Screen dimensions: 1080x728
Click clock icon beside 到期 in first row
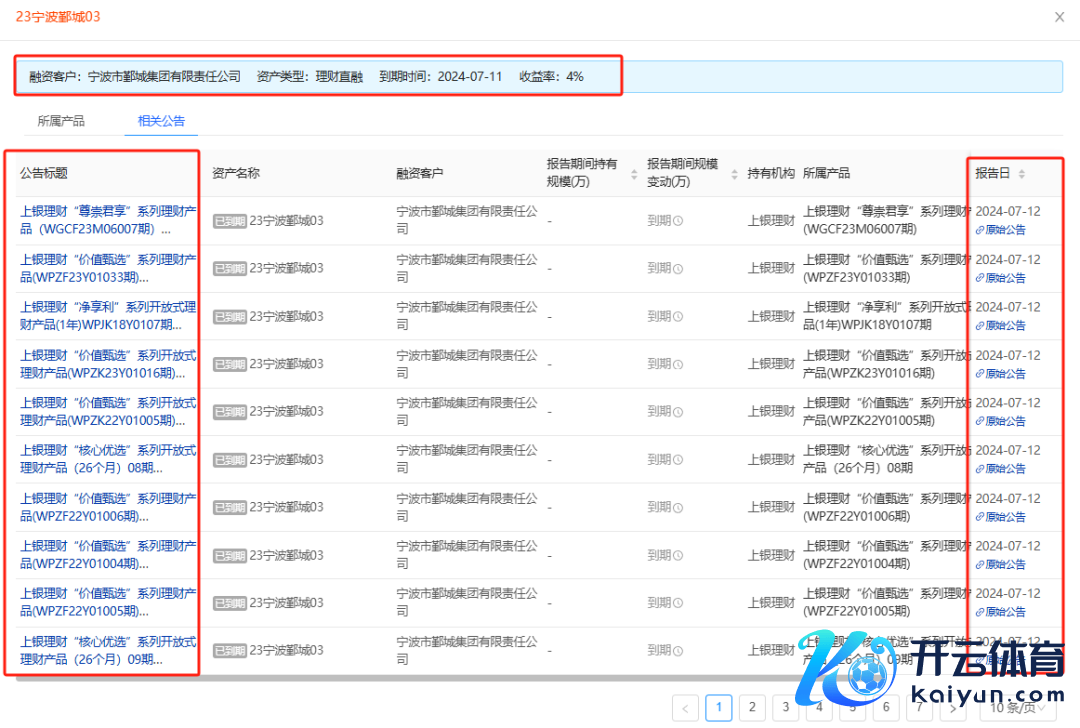click(x=678, y=221)
